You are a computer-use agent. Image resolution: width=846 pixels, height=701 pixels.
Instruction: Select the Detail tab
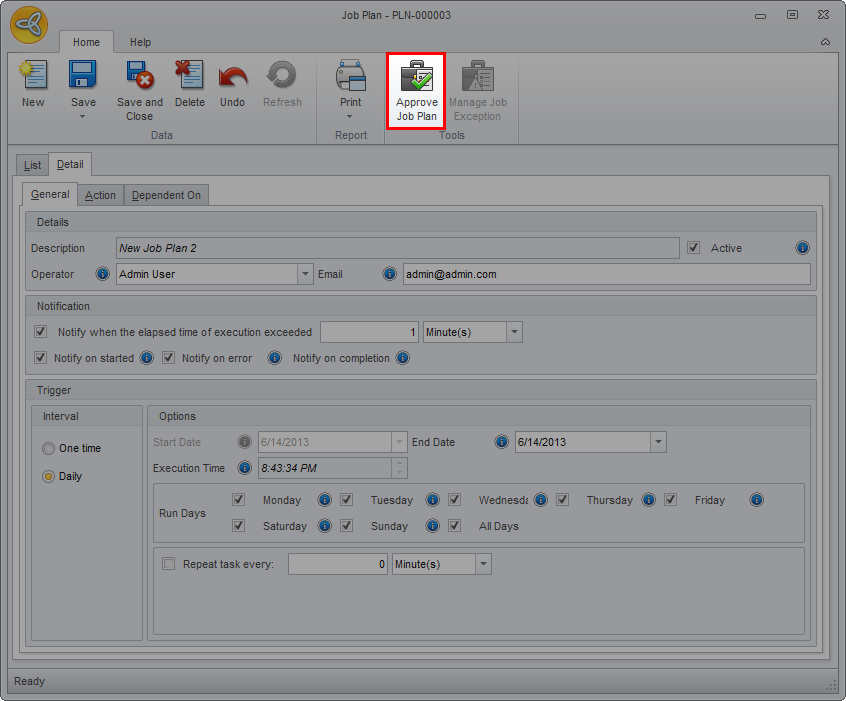pyautogui.click(x=70, y=165)
